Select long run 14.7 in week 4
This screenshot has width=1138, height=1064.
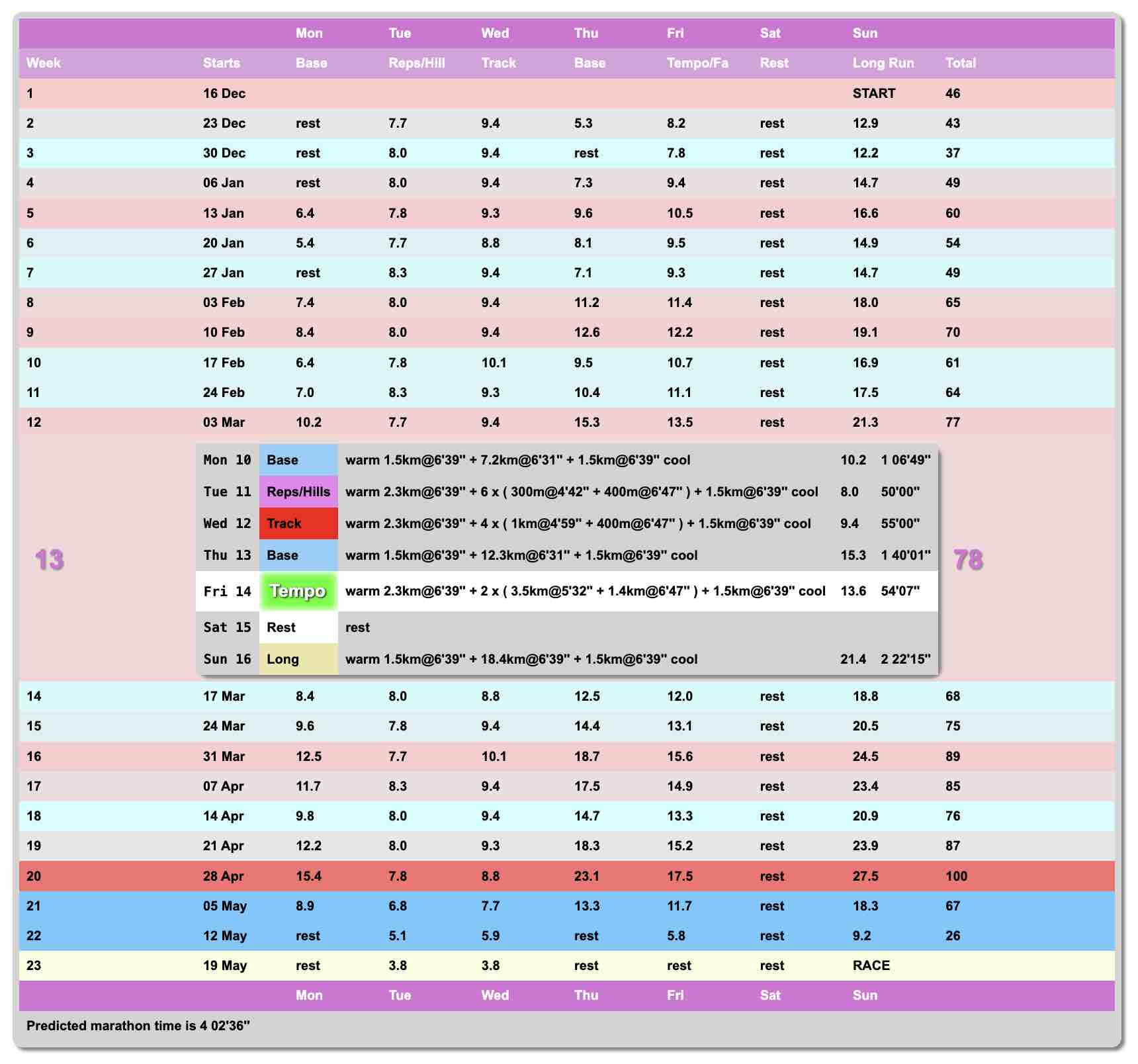(x=865, y=183)
